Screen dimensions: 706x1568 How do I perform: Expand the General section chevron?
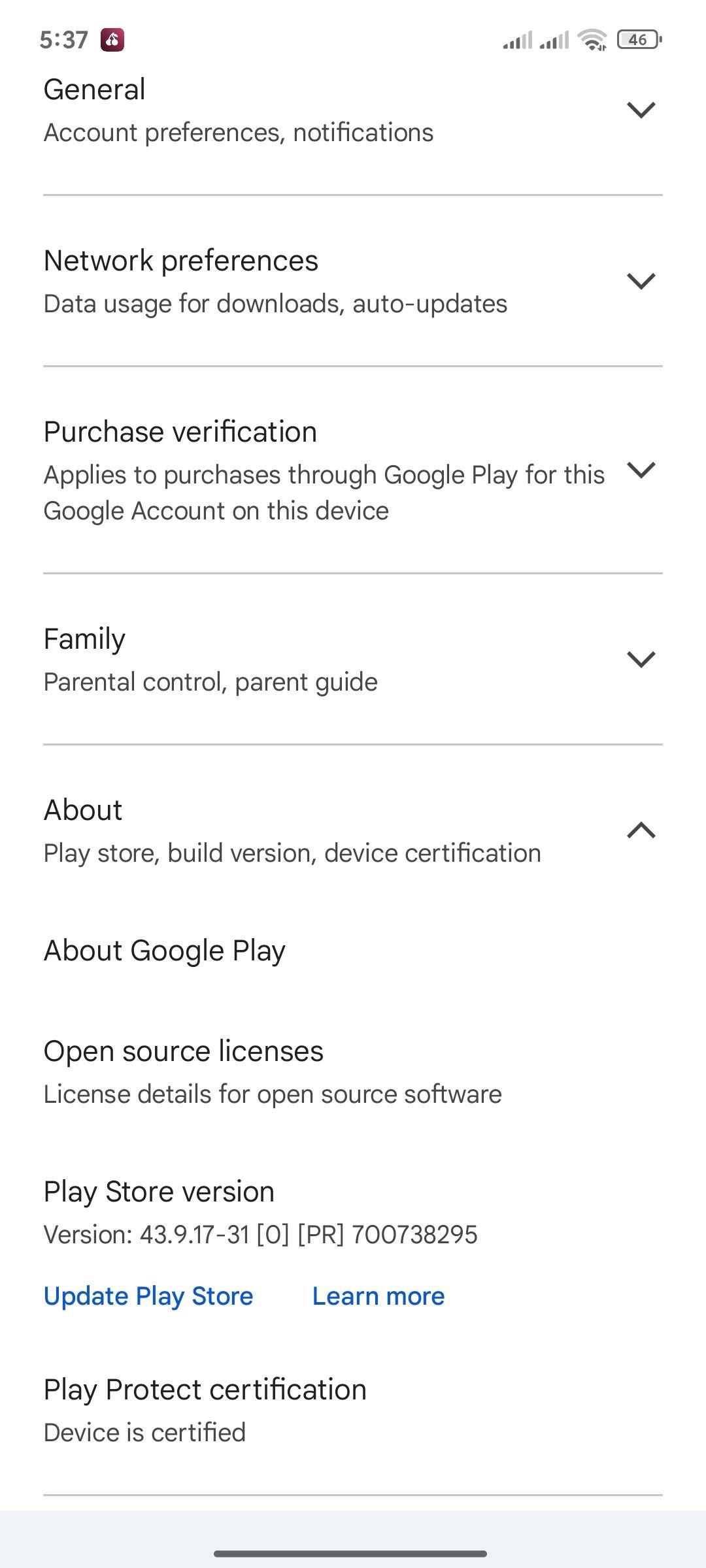click(x=641, y=110)
